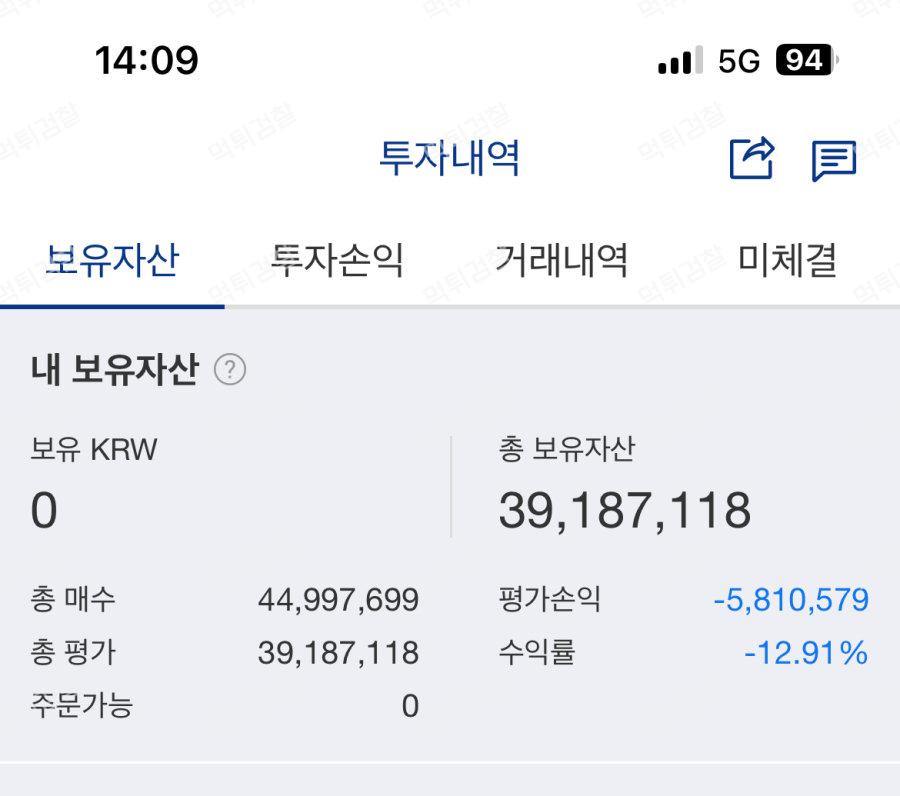Tap the battery indicator showing 94
The image size is (900, 796).
click(x=805, y=61)
